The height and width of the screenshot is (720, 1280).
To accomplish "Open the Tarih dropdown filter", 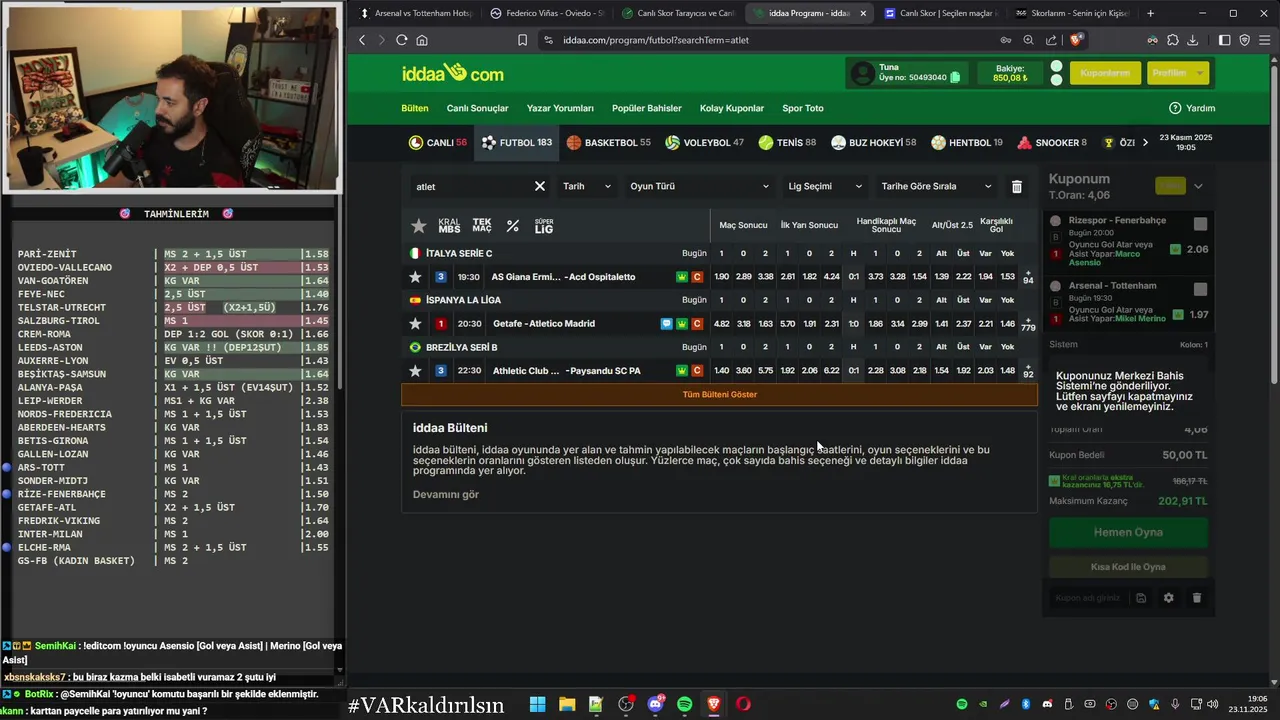I will point(586,186).
